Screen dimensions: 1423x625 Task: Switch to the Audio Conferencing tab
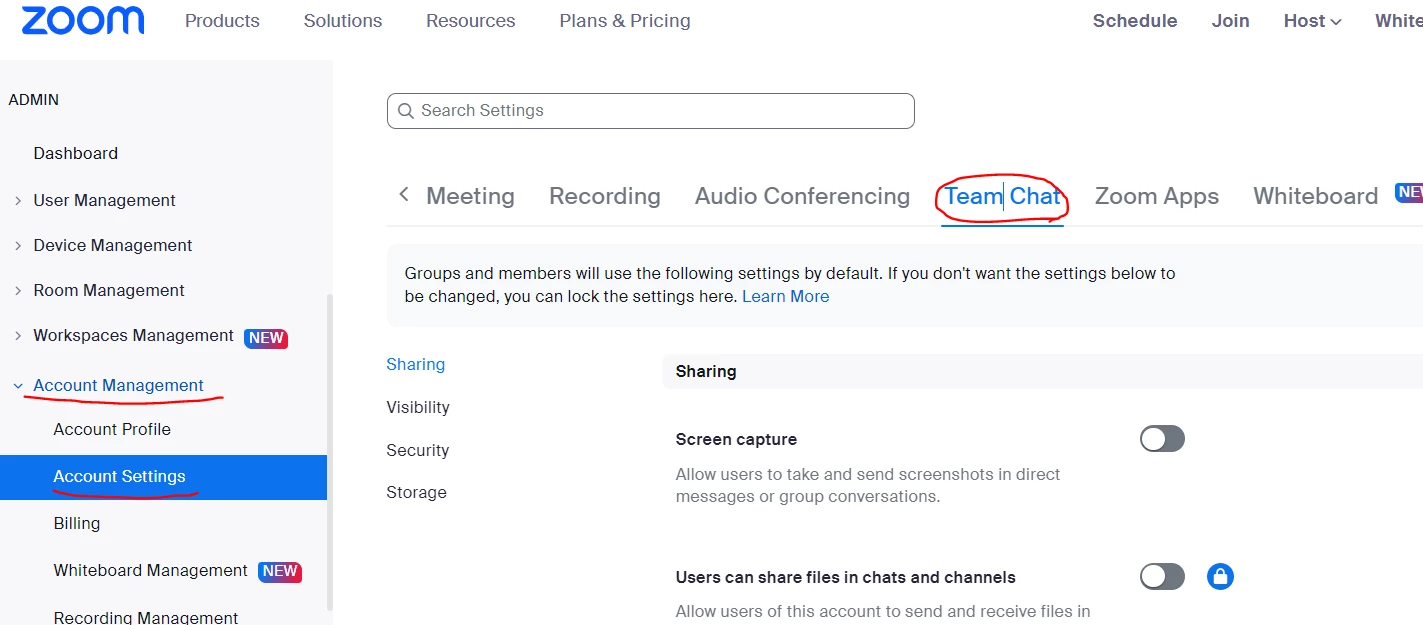802,196
